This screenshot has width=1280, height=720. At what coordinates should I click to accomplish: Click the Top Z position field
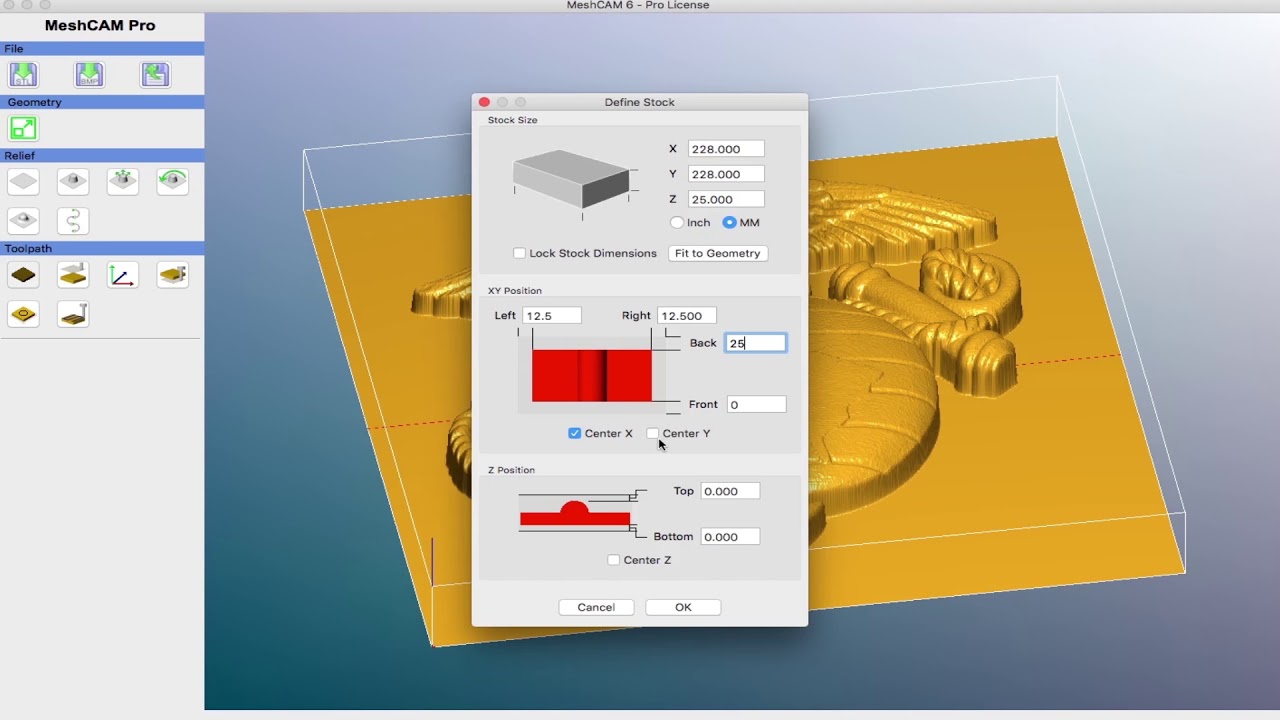point(730,491)
